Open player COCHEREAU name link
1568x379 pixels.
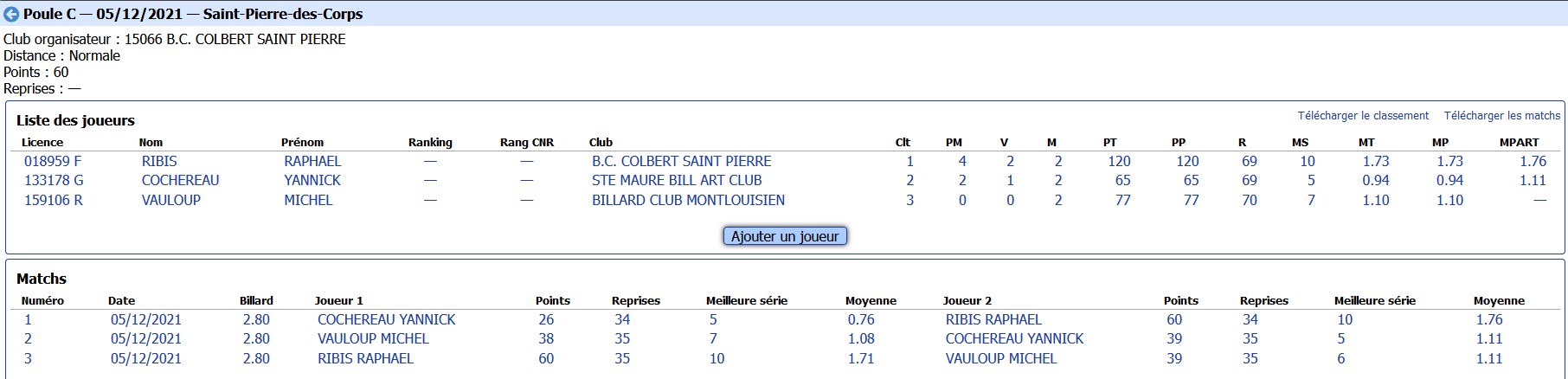[181, 180]
